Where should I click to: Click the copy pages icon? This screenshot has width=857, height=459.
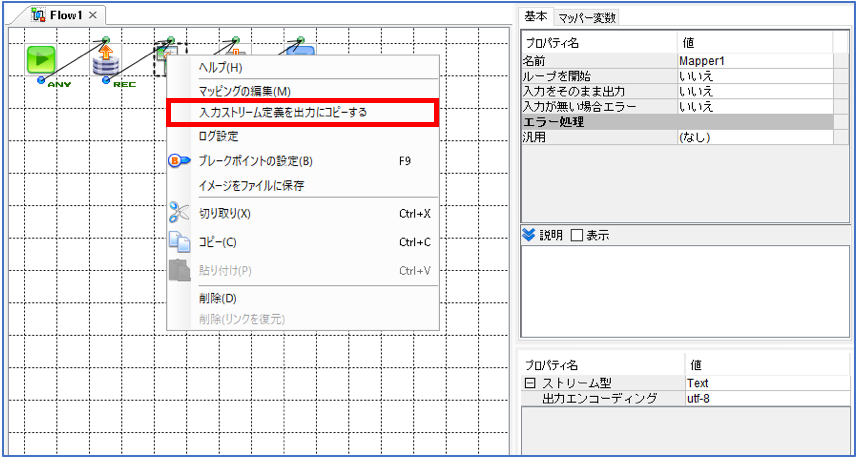[179, 242]
